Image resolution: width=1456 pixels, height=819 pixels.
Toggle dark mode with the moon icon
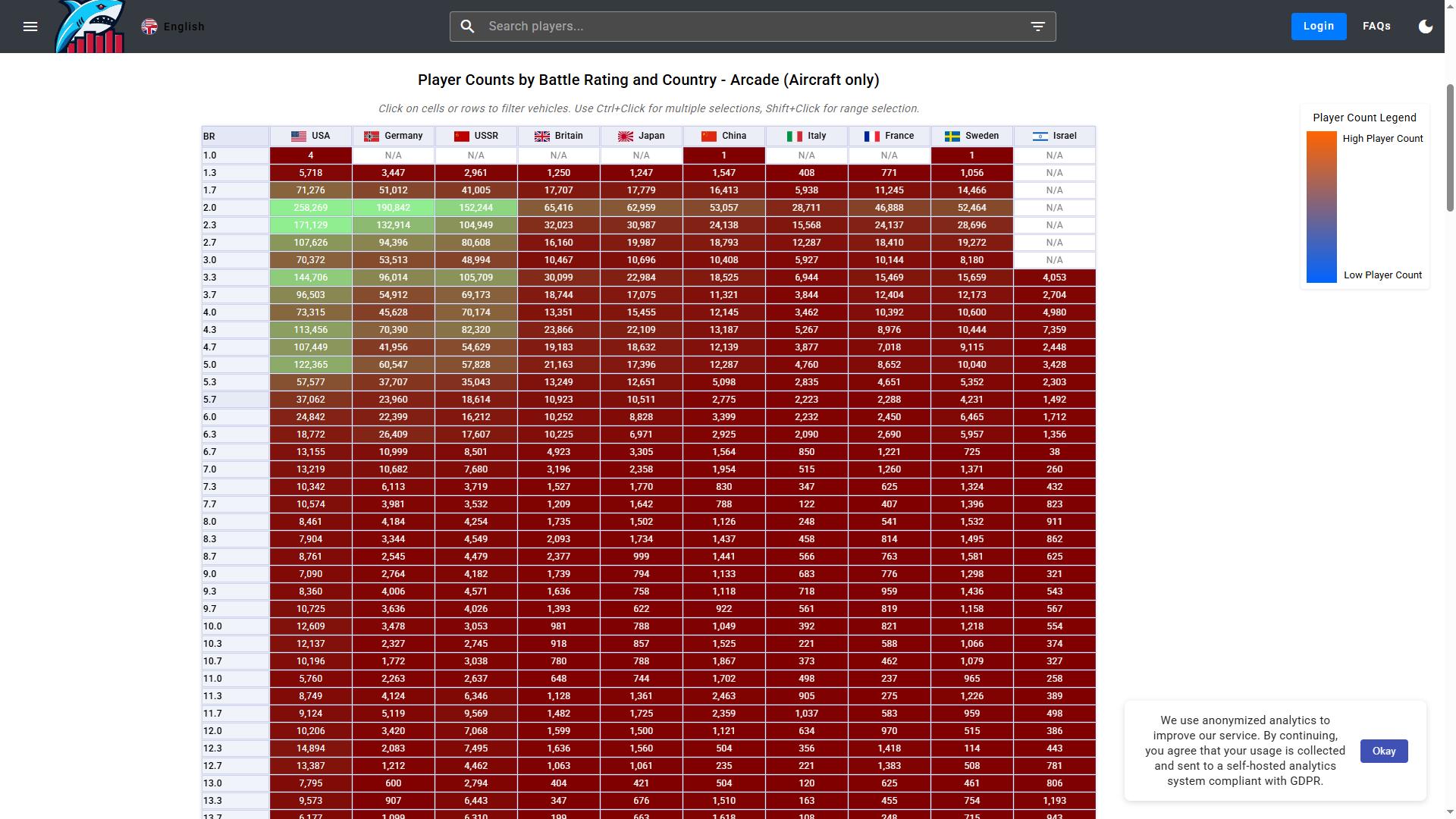tap(1426, 27)
